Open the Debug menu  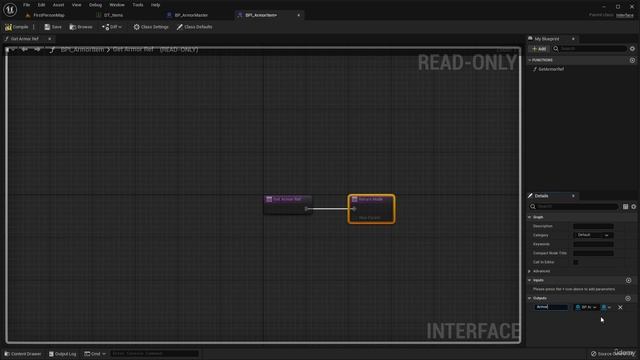click(x=95, y=5)
